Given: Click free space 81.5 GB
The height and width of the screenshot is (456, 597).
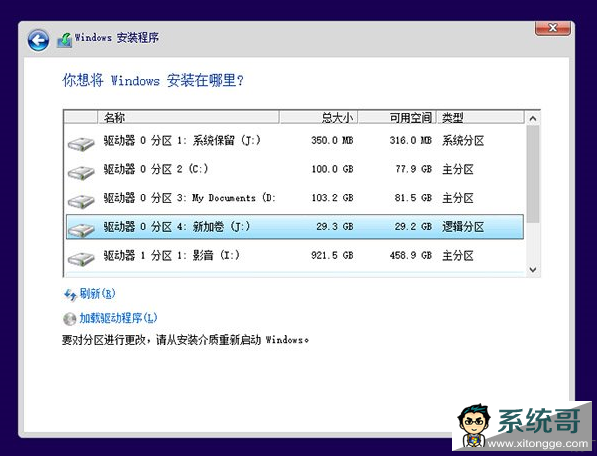Looking at the screenshot, I should pos(413,198).
